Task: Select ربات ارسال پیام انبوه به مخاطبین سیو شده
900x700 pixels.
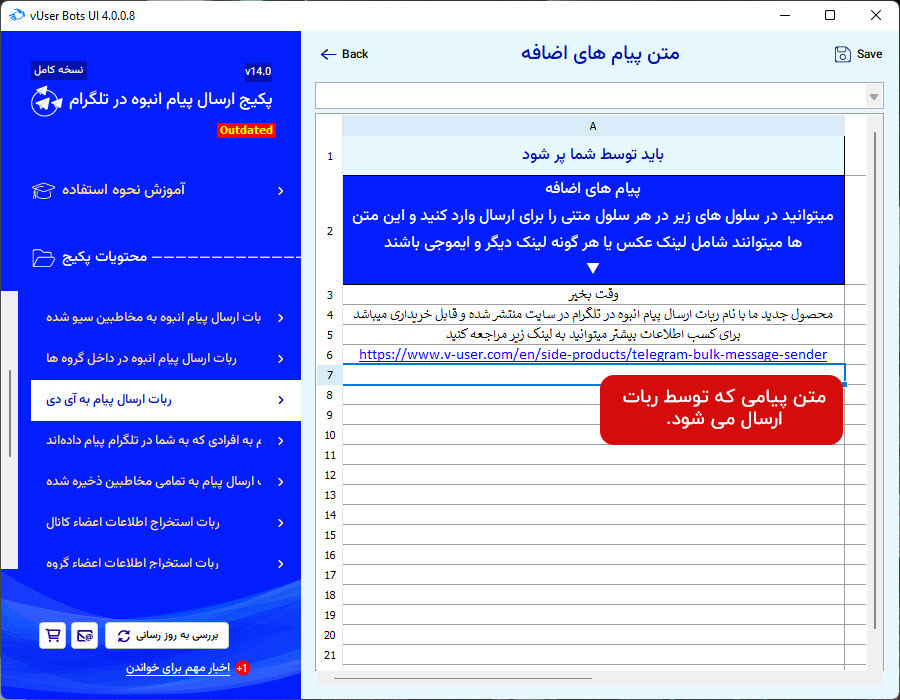Action: click(166, 318)
